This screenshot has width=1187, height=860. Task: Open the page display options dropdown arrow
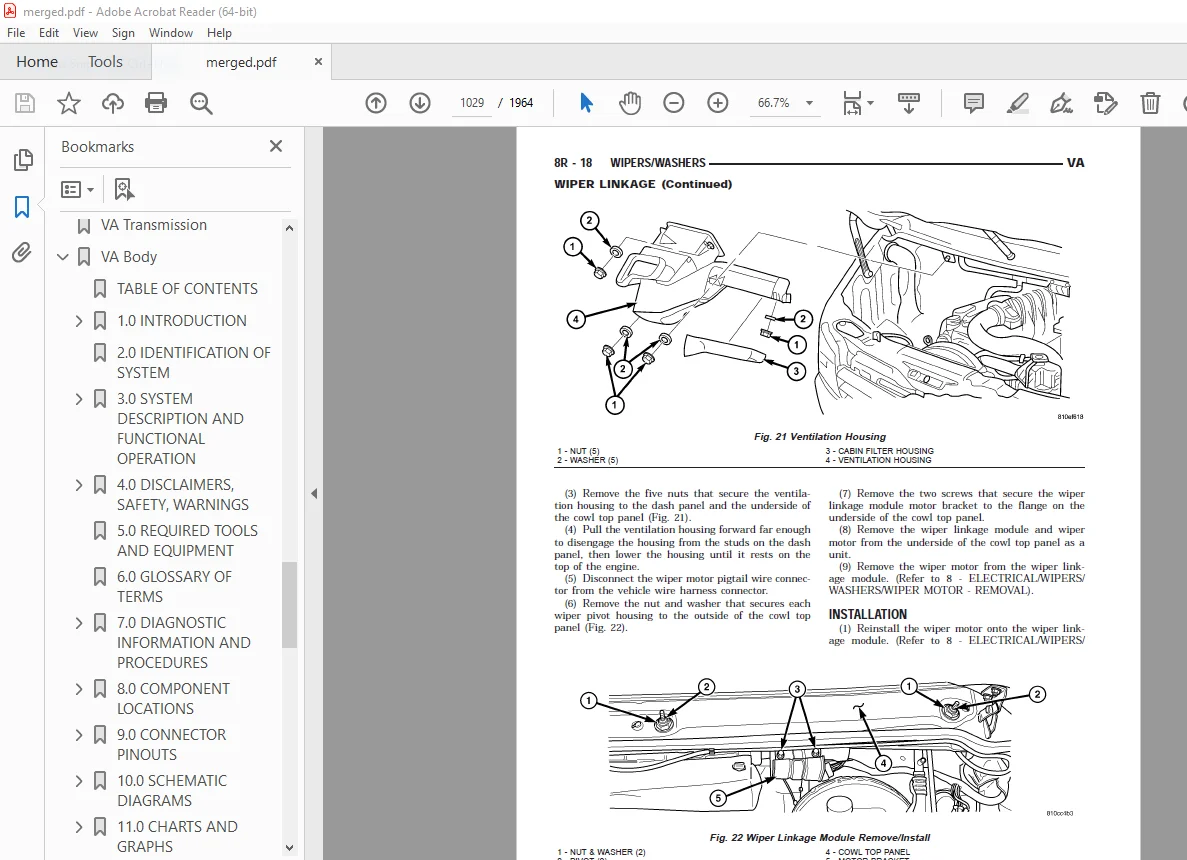(x=871, y=103)
